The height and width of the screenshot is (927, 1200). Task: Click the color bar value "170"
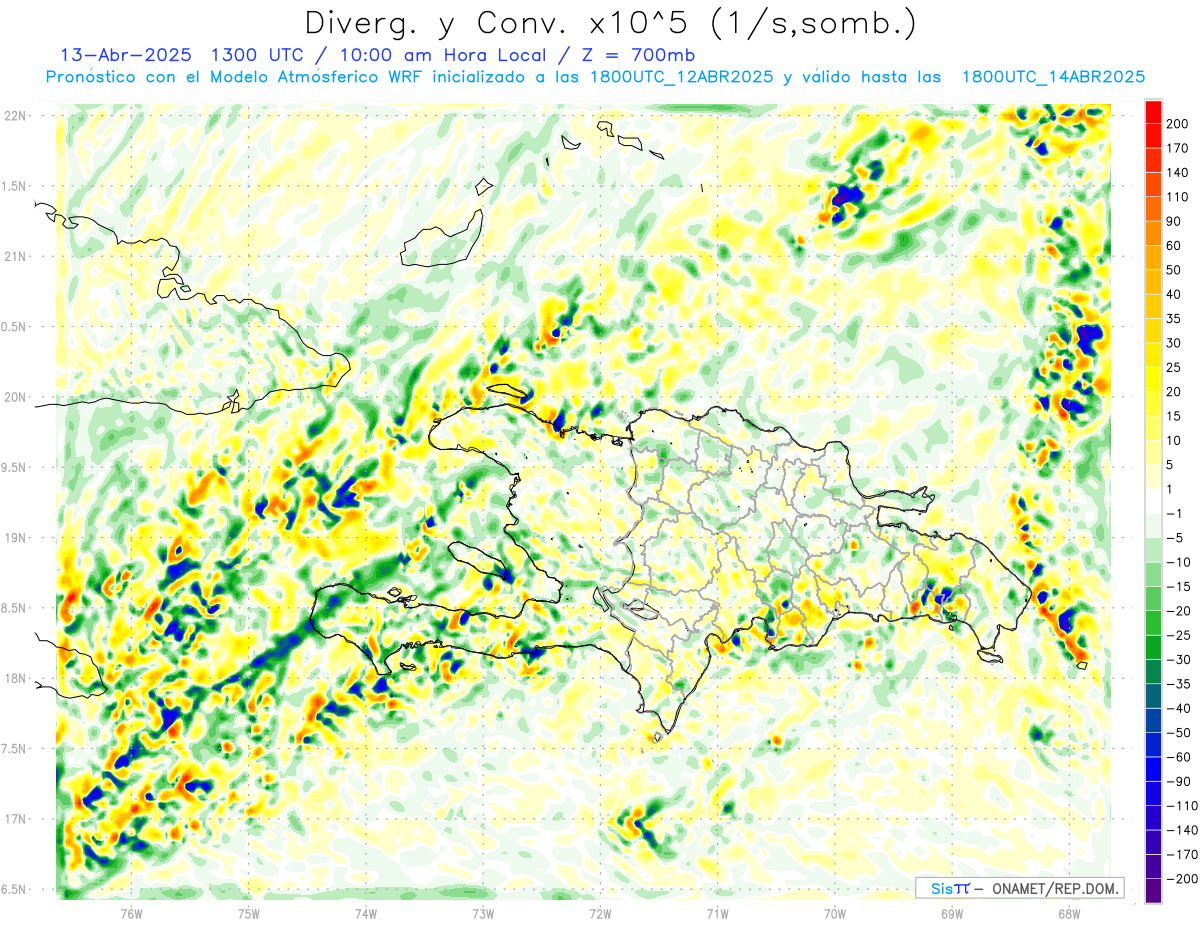click(1177, 148)
